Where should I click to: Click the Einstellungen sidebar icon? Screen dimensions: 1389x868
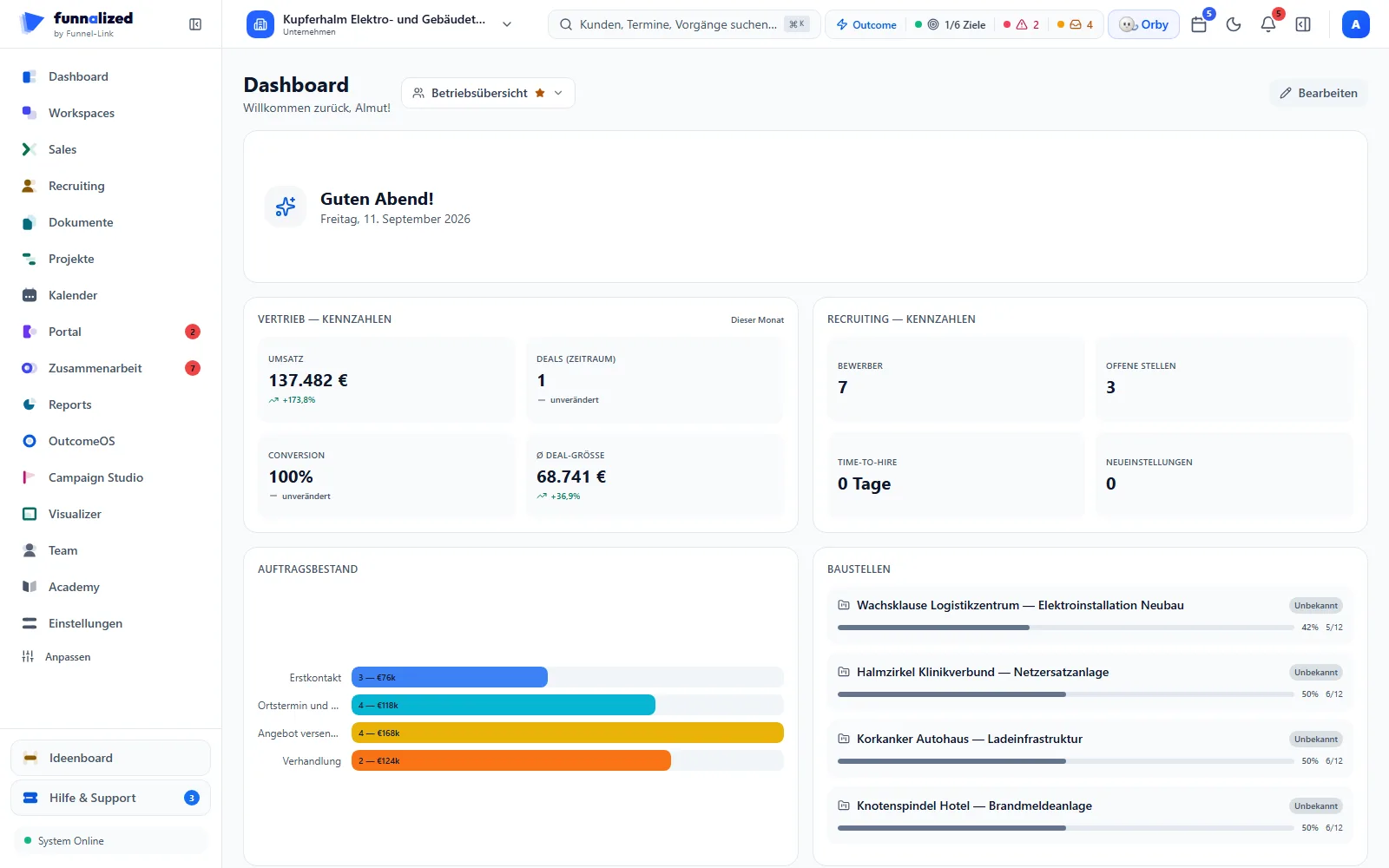pos(30,623)
